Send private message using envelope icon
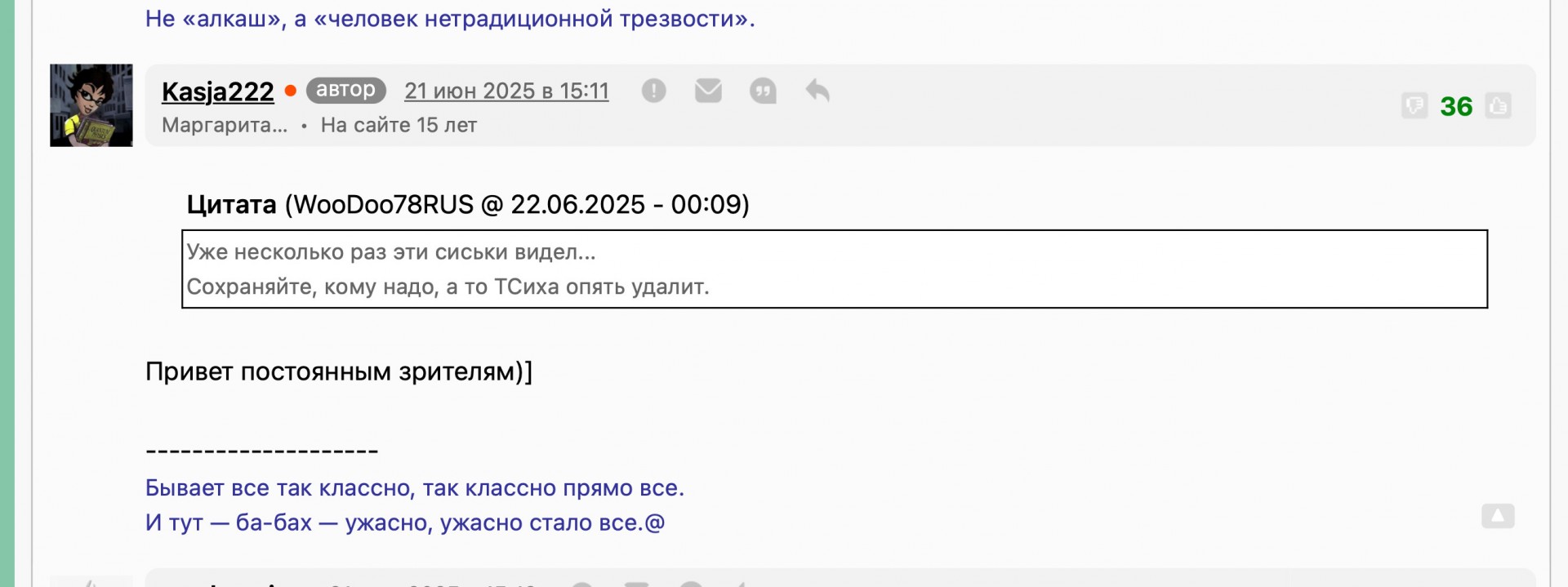Viewport: 1568px width, 587px height. [708, 91]
